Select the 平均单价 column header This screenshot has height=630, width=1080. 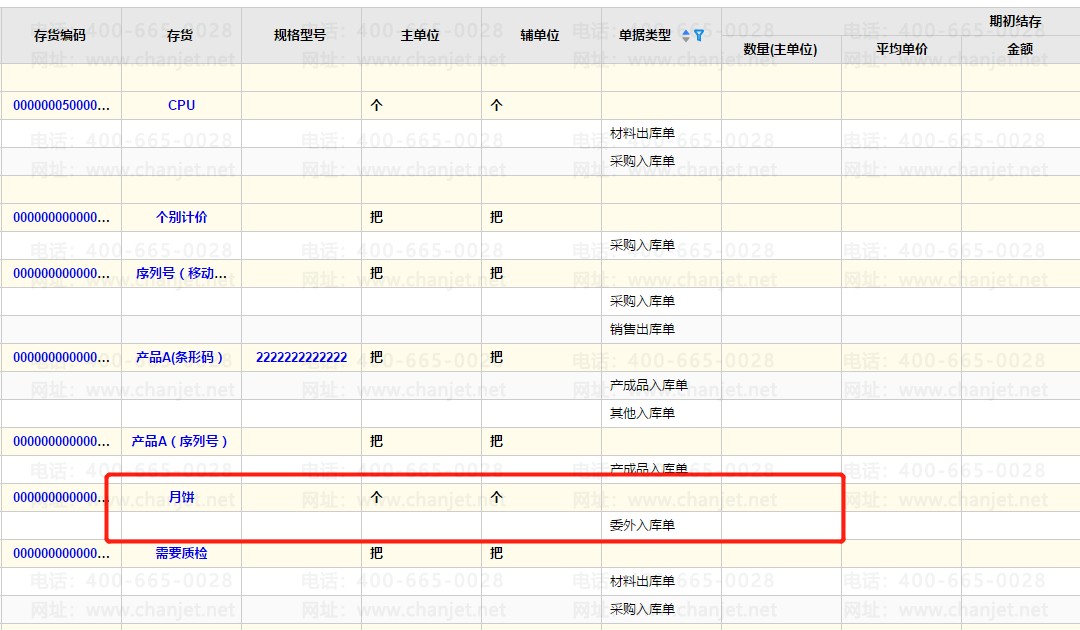[902, 50]
